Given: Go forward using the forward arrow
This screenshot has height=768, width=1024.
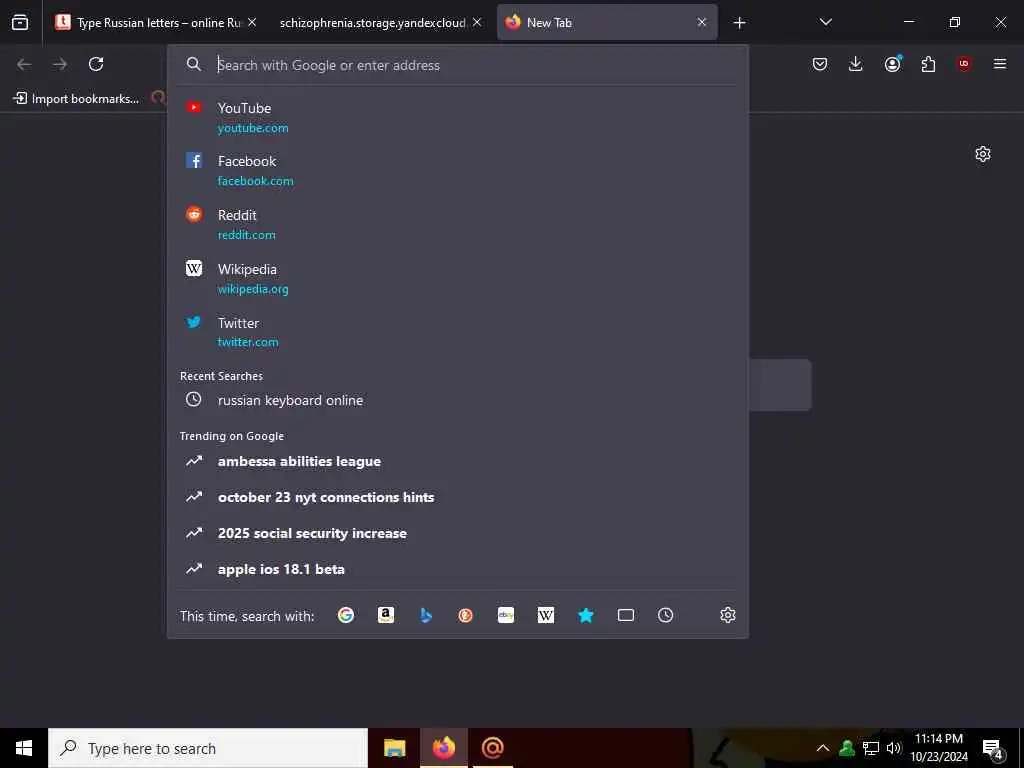Looking at the screenshot, I should point(60,64).
